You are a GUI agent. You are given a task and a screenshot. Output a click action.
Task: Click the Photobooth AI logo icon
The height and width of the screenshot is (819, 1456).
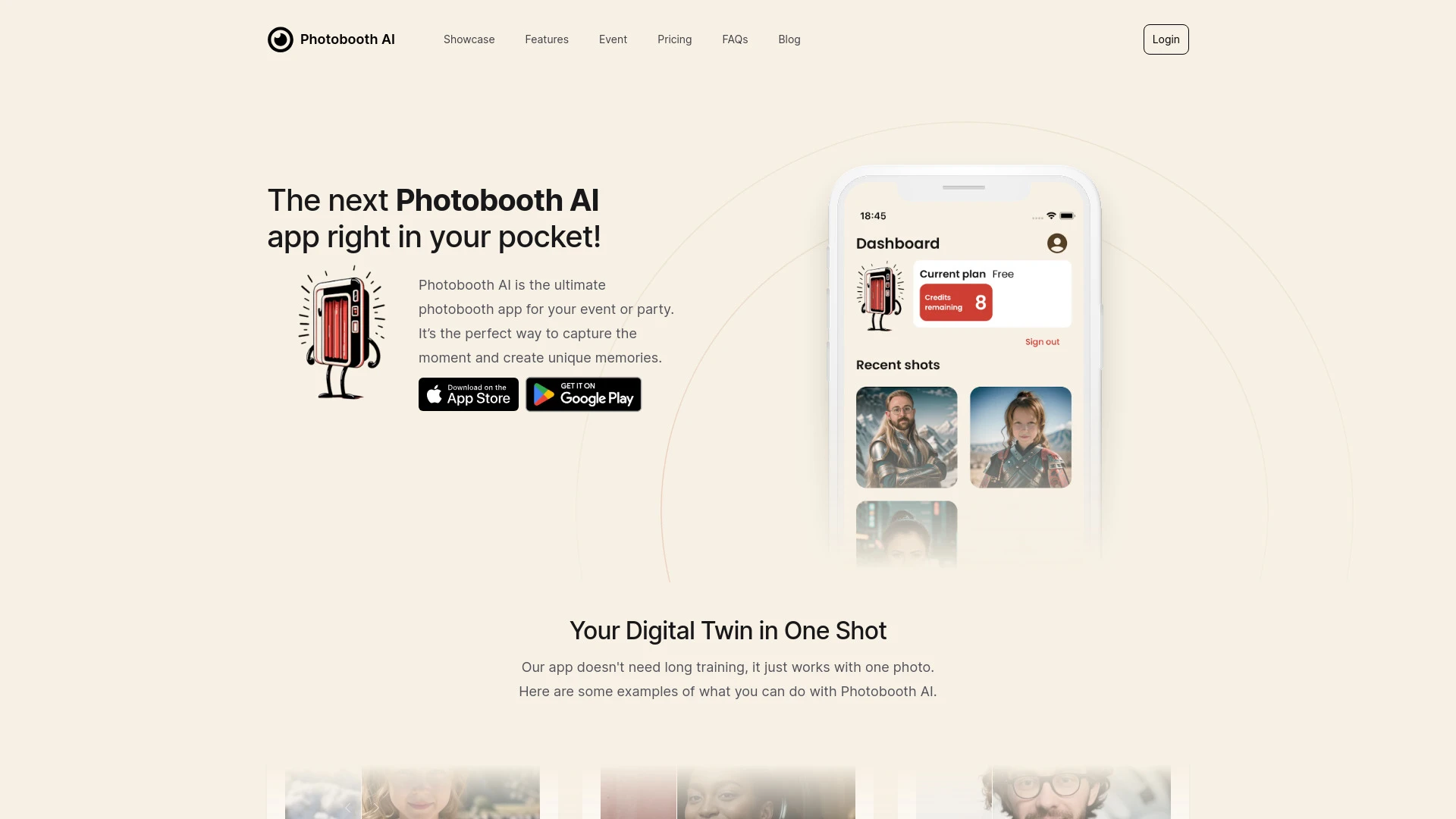[280, 39]
